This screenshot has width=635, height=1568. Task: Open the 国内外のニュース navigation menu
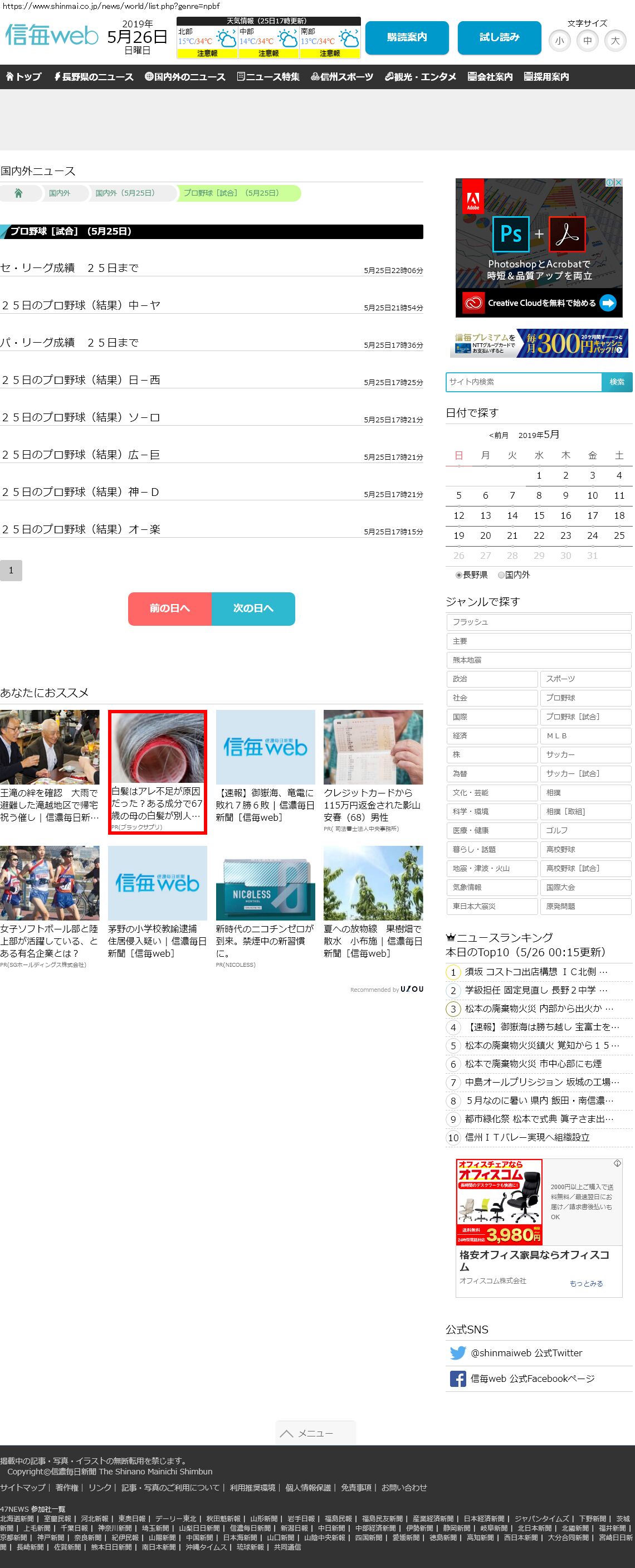[185, 77]
